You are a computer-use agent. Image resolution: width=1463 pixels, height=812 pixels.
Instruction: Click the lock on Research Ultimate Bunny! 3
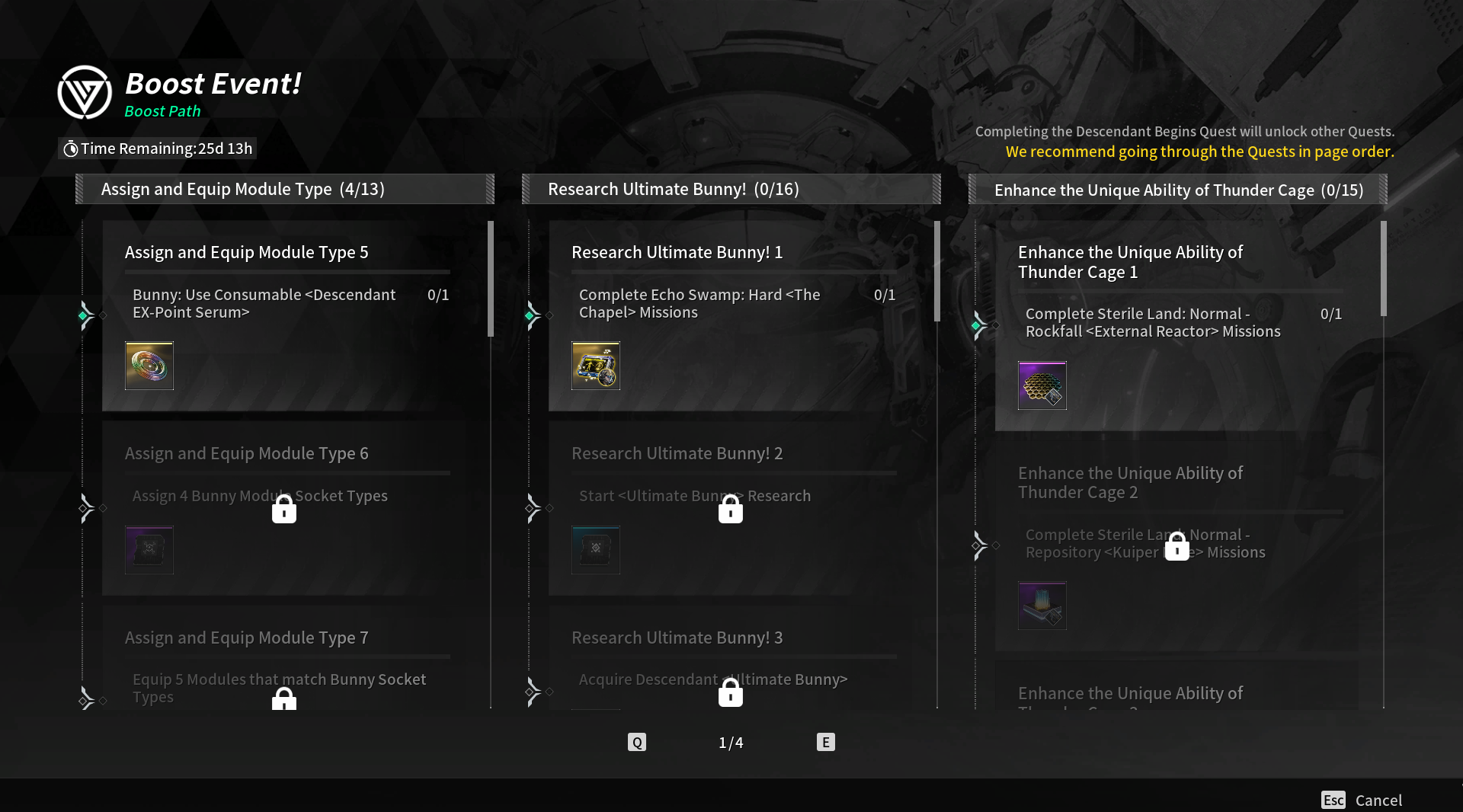(x=731, y=692)
